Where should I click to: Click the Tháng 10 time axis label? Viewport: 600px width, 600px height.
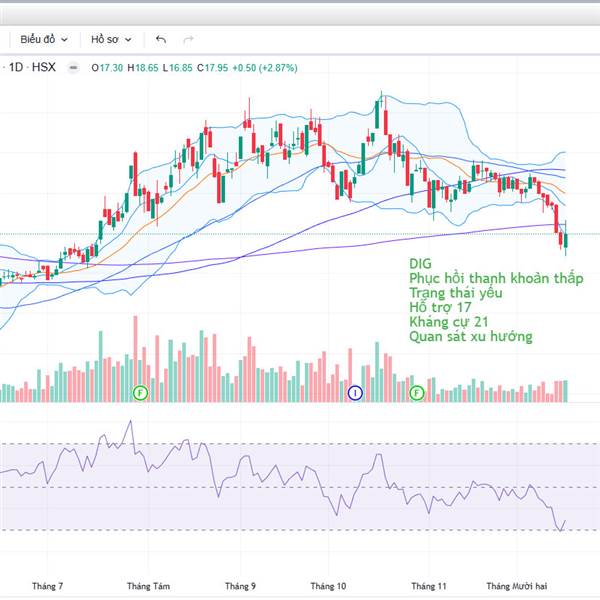pos(328,586)
